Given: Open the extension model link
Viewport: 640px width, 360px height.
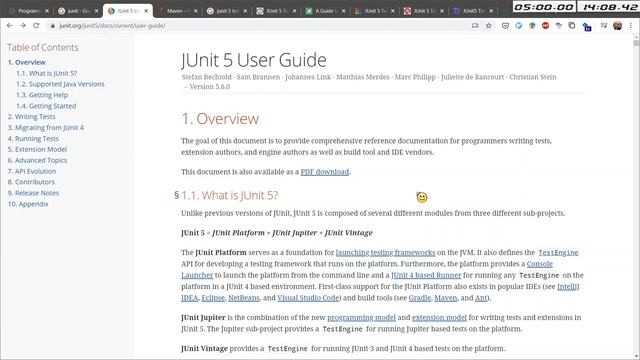Looking at the screenshot, I should (x=439, y=318).
